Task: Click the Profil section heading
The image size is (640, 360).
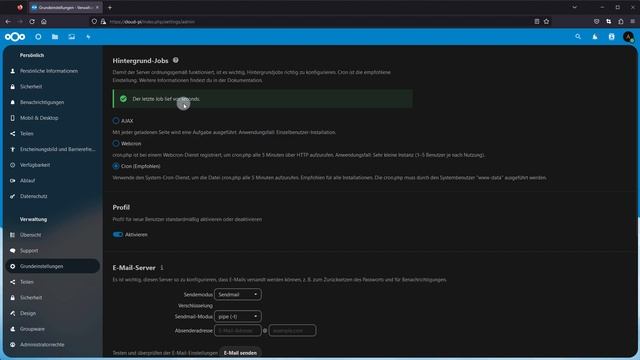Action: click(121, 207)
